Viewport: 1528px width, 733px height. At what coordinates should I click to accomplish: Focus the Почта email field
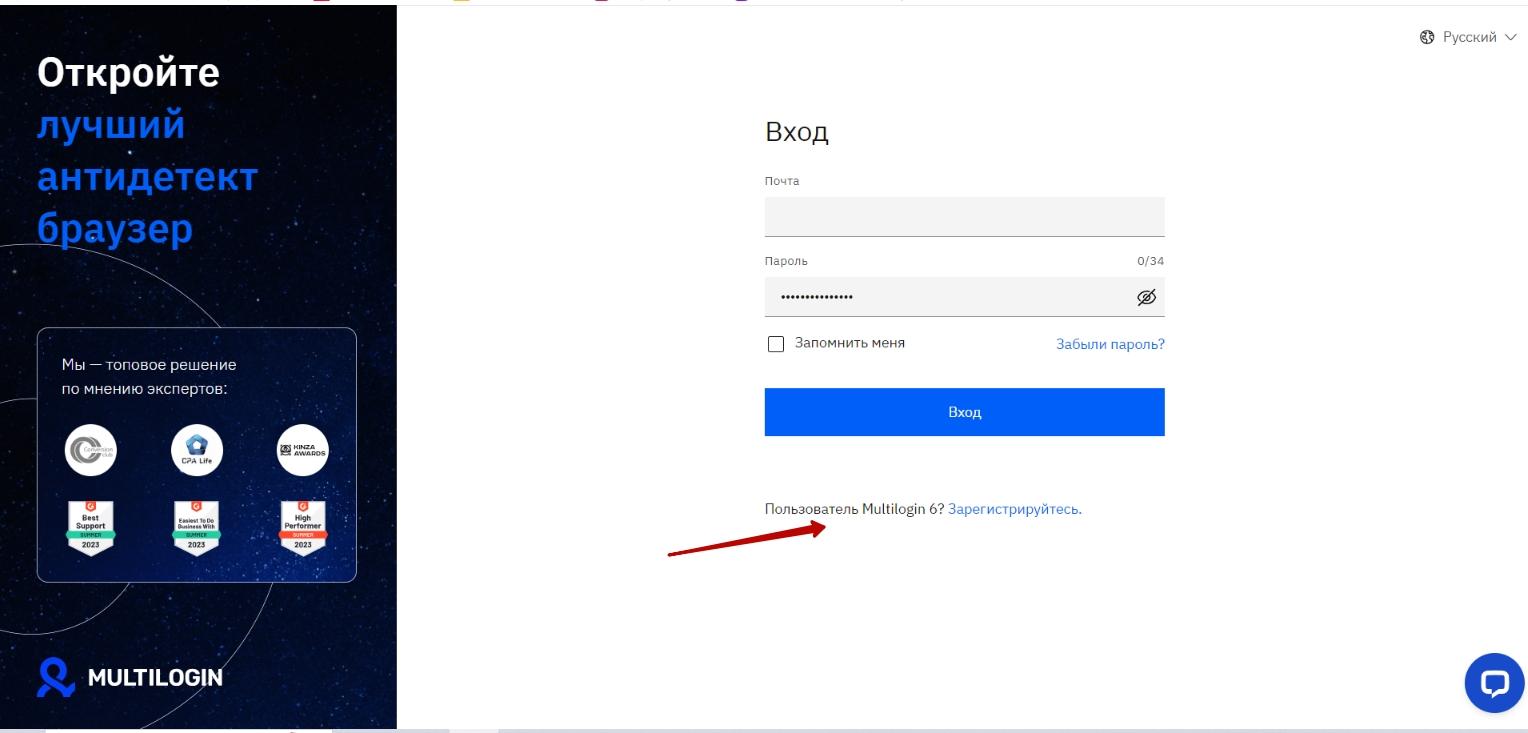tap(964, 217)
